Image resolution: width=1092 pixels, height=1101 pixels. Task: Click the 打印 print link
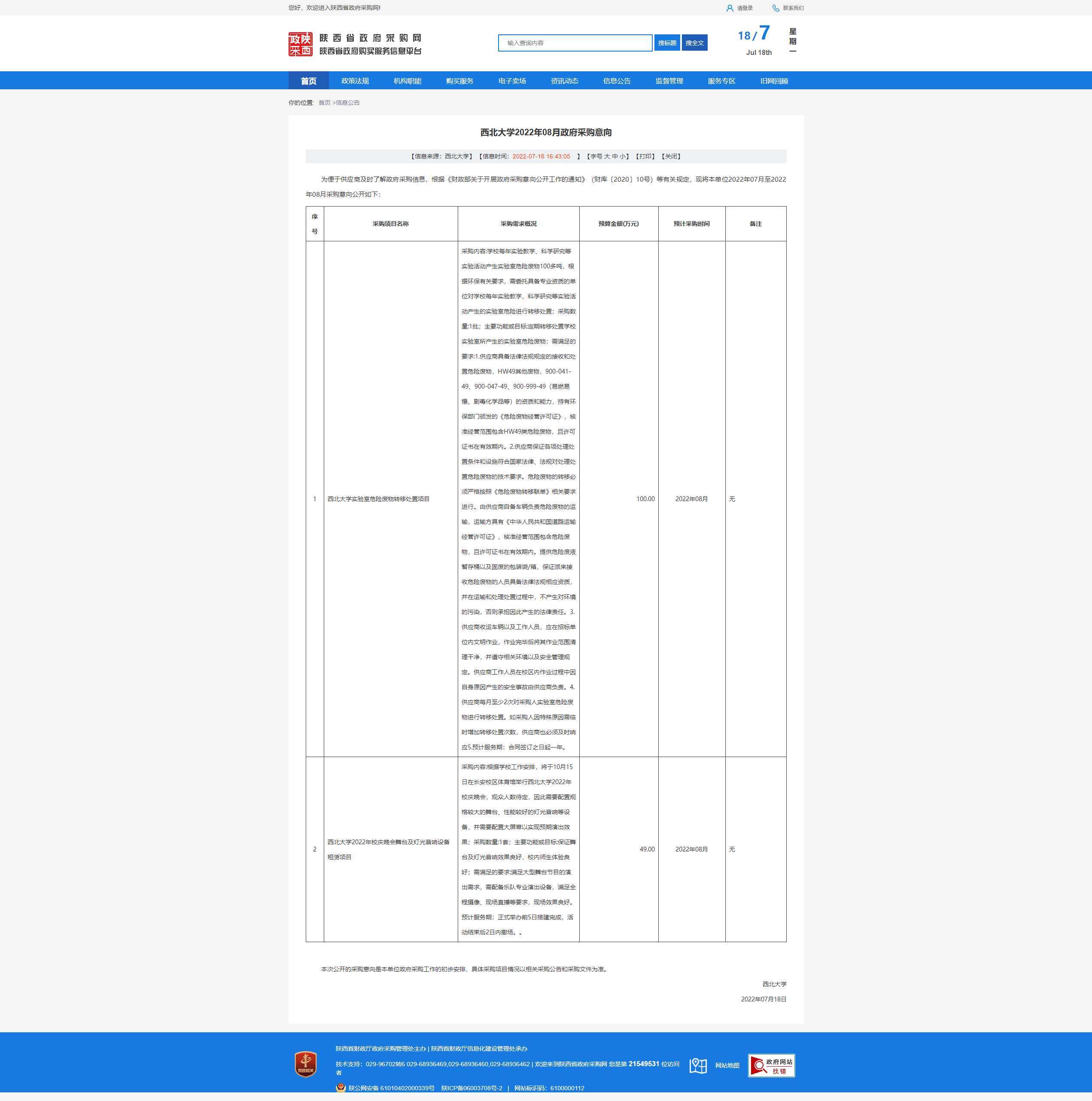click(645, 156)
